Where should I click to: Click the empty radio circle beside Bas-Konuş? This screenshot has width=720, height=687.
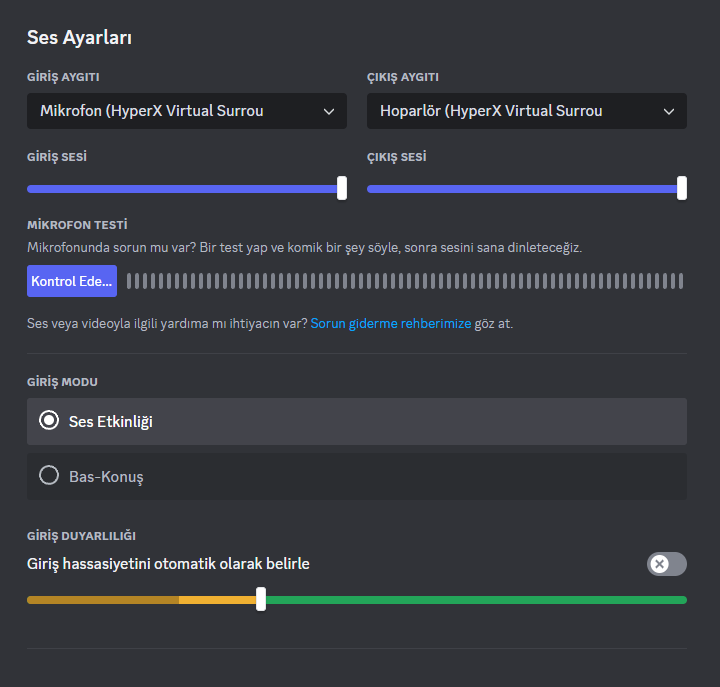(49, 476)
